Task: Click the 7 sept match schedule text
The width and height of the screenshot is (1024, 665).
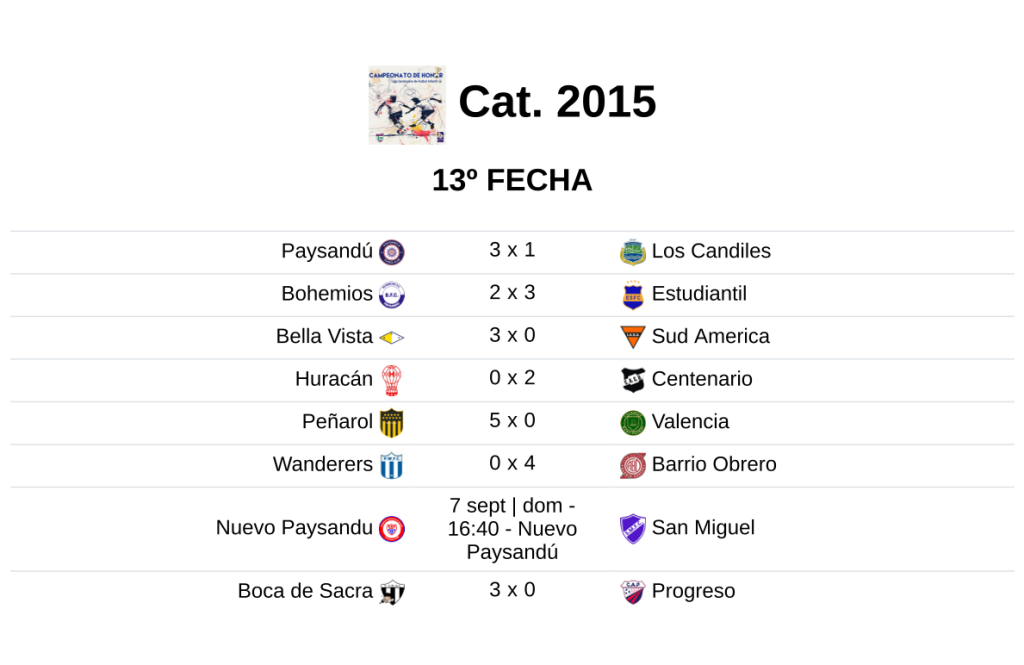Action: pyautogui.click(x=512, y=528)
